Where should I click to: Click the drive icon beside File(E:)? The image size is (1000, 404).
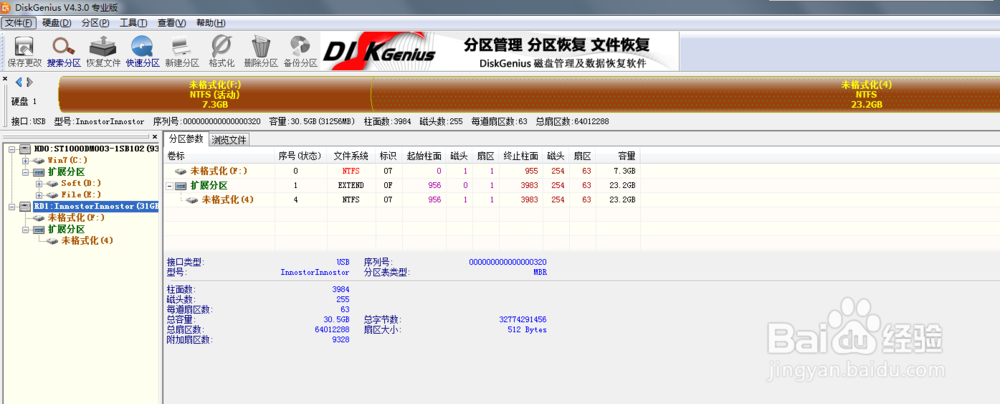tap(52, 195)
